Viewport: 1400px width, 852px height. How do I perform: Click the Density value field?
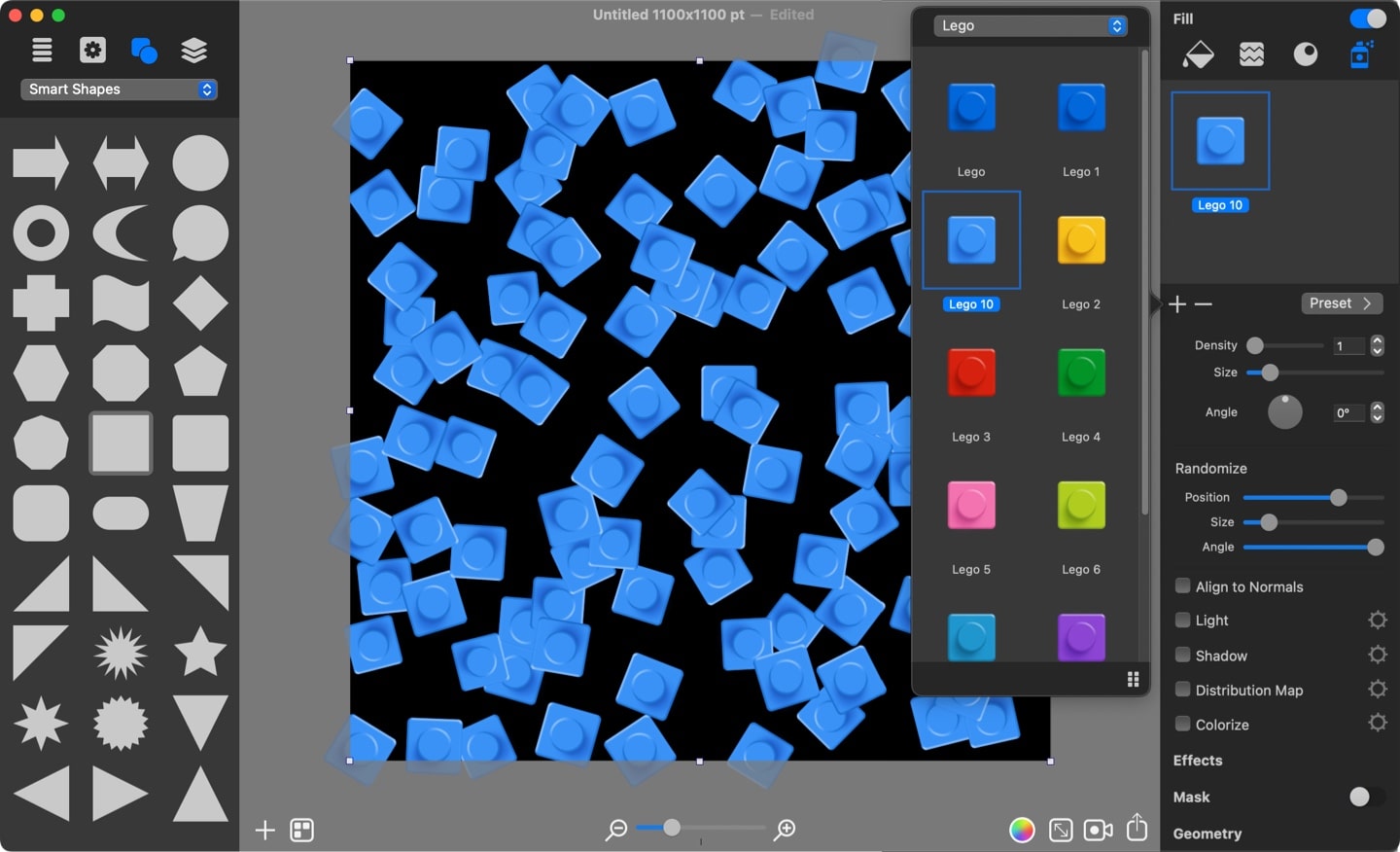pos(1349,346)
